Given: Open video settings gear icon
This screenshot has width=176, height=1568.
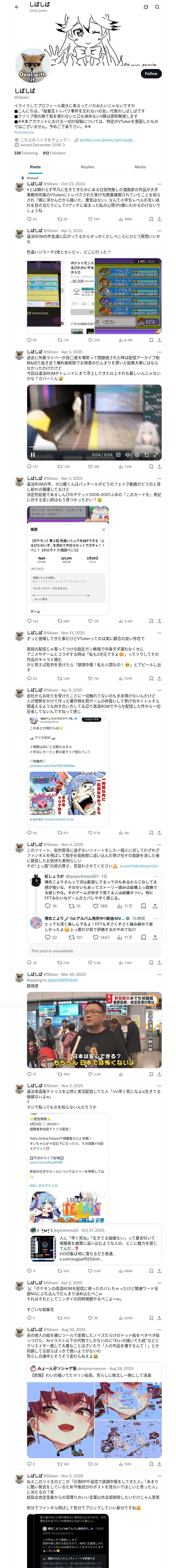Looking at the screenshot, I should (137, 454).
